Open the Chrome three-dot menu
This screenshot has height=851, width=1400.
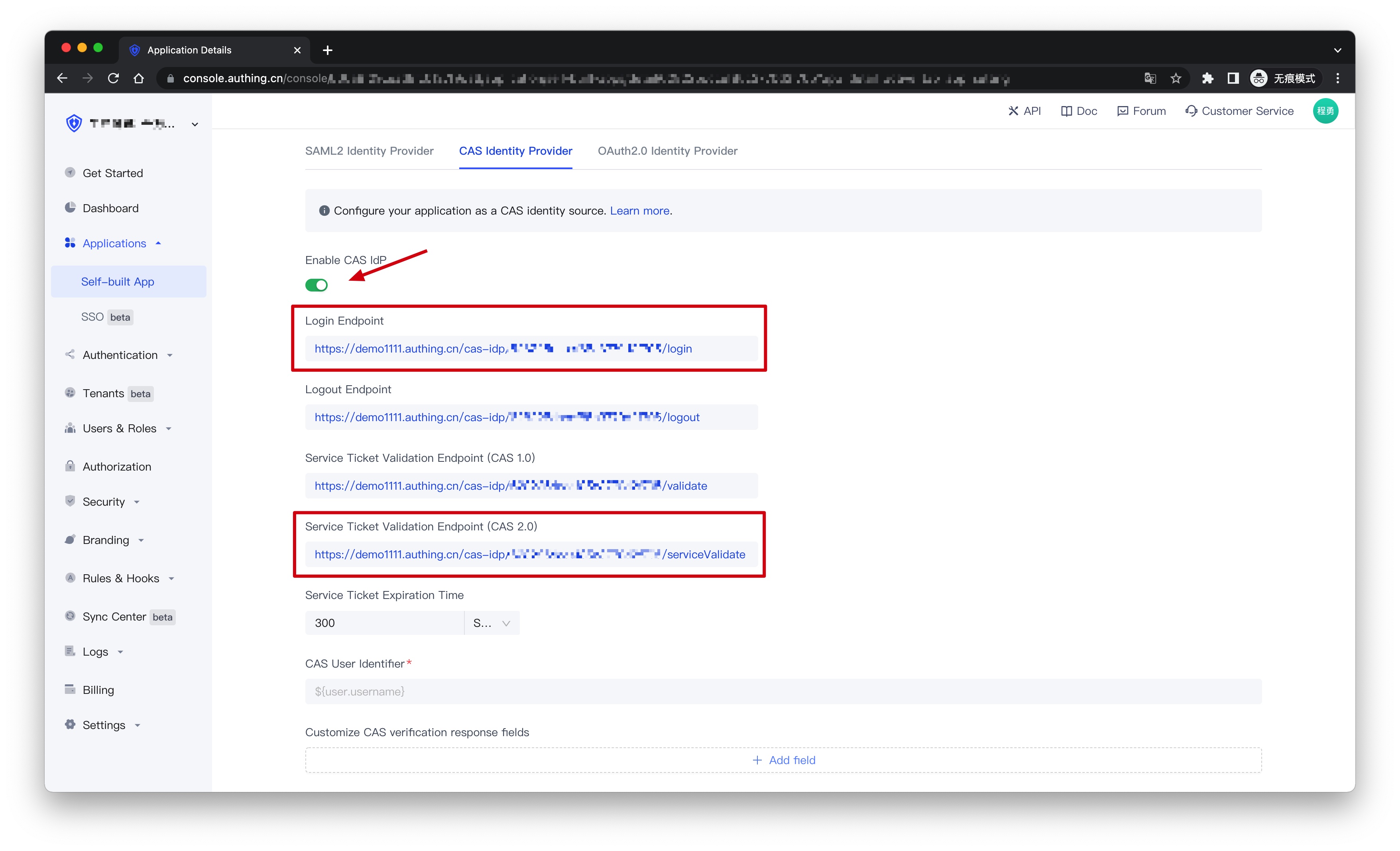tap(1337, 79)
